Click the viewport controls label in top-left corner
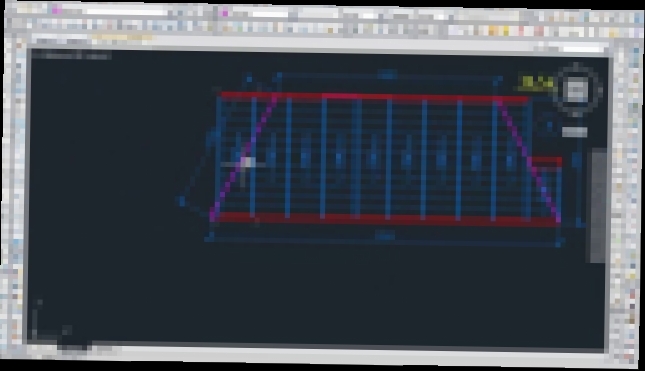 71,55
